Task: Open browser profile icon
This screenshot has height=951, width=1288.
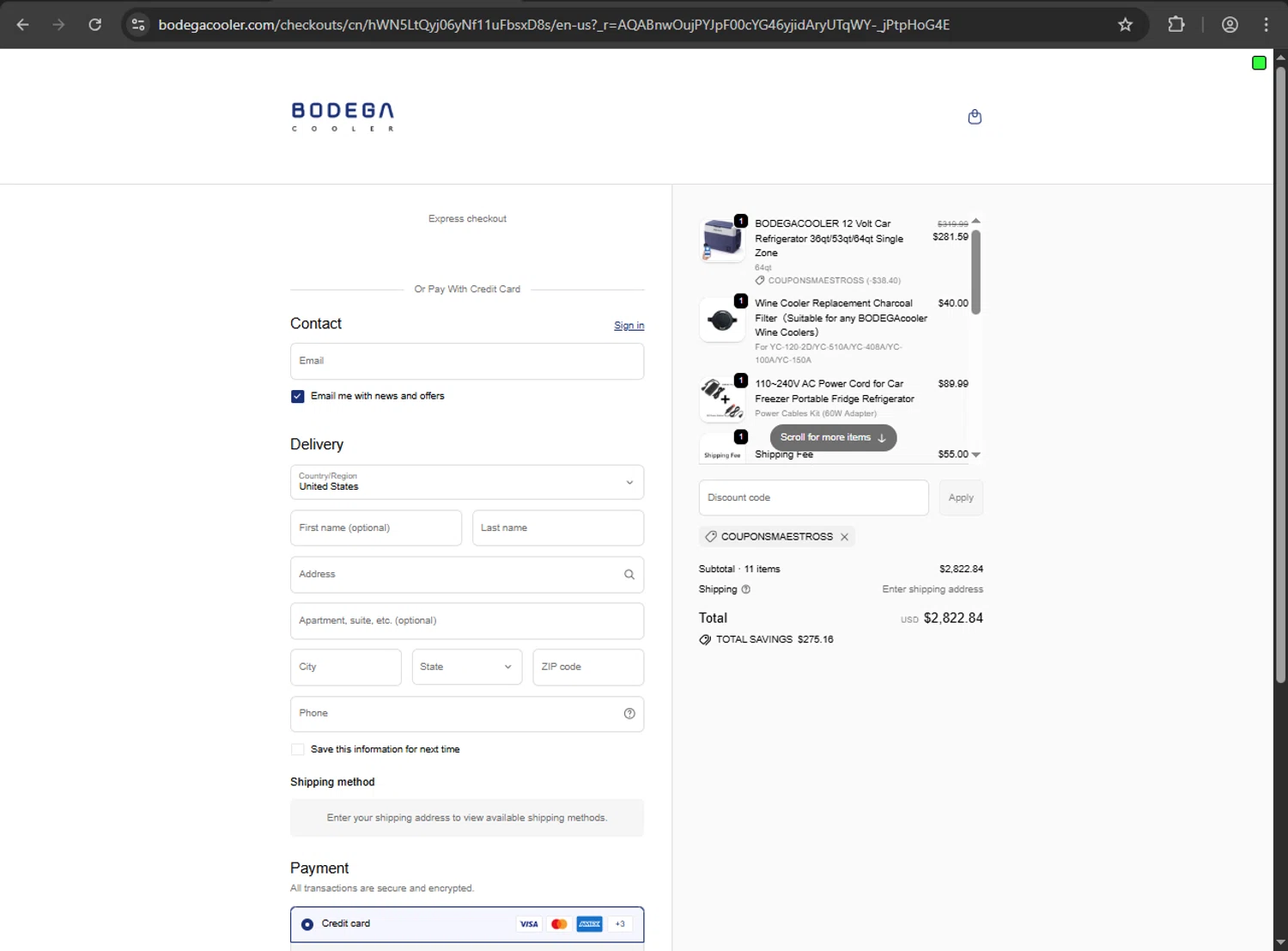Action: 1230,25
